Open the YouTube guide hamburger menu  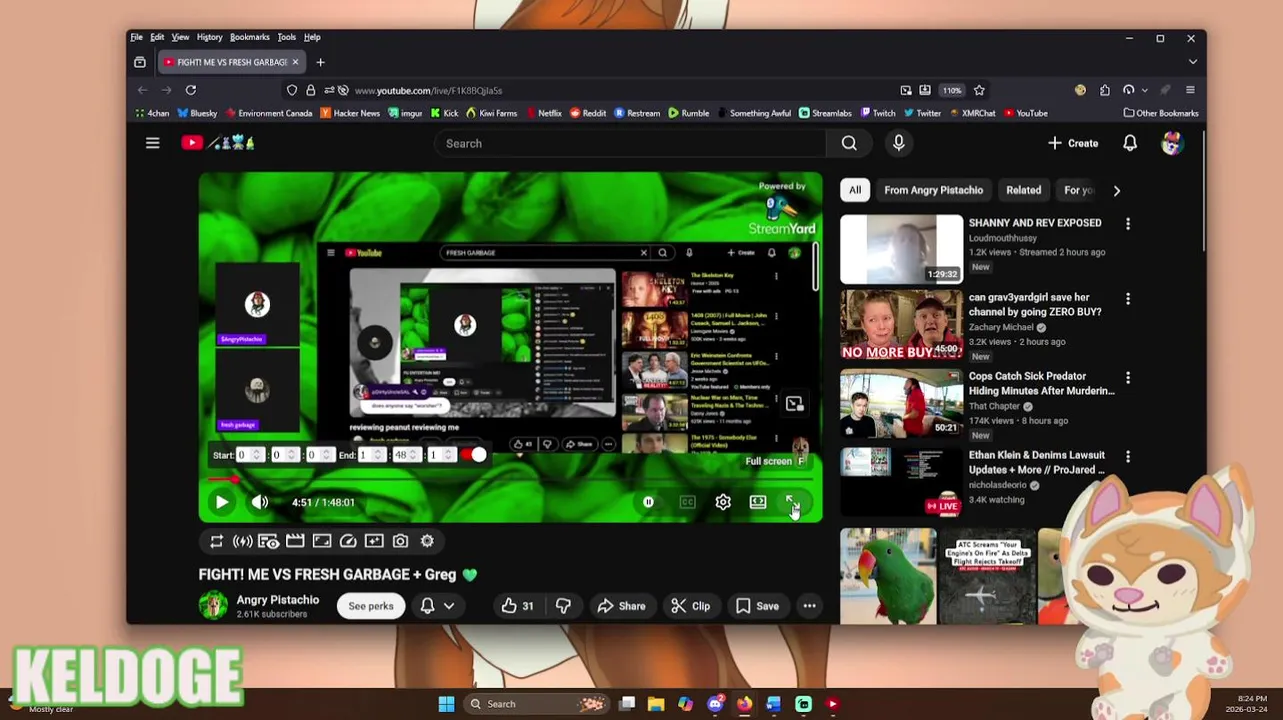tap(152, 143)
